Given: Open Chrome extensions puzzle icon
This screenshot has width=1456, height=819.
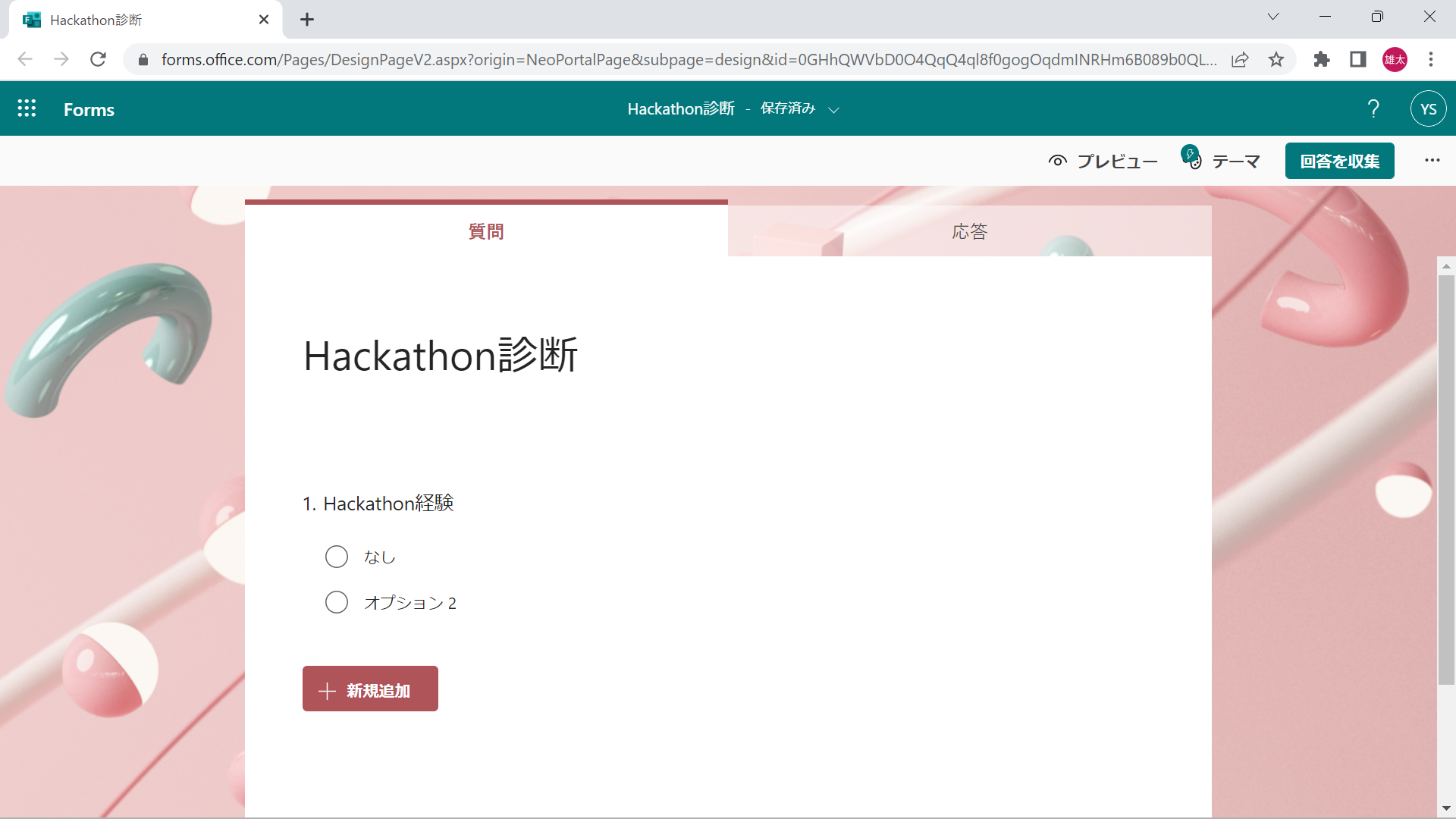Looking at the screenshot, I should point(1322,59).
